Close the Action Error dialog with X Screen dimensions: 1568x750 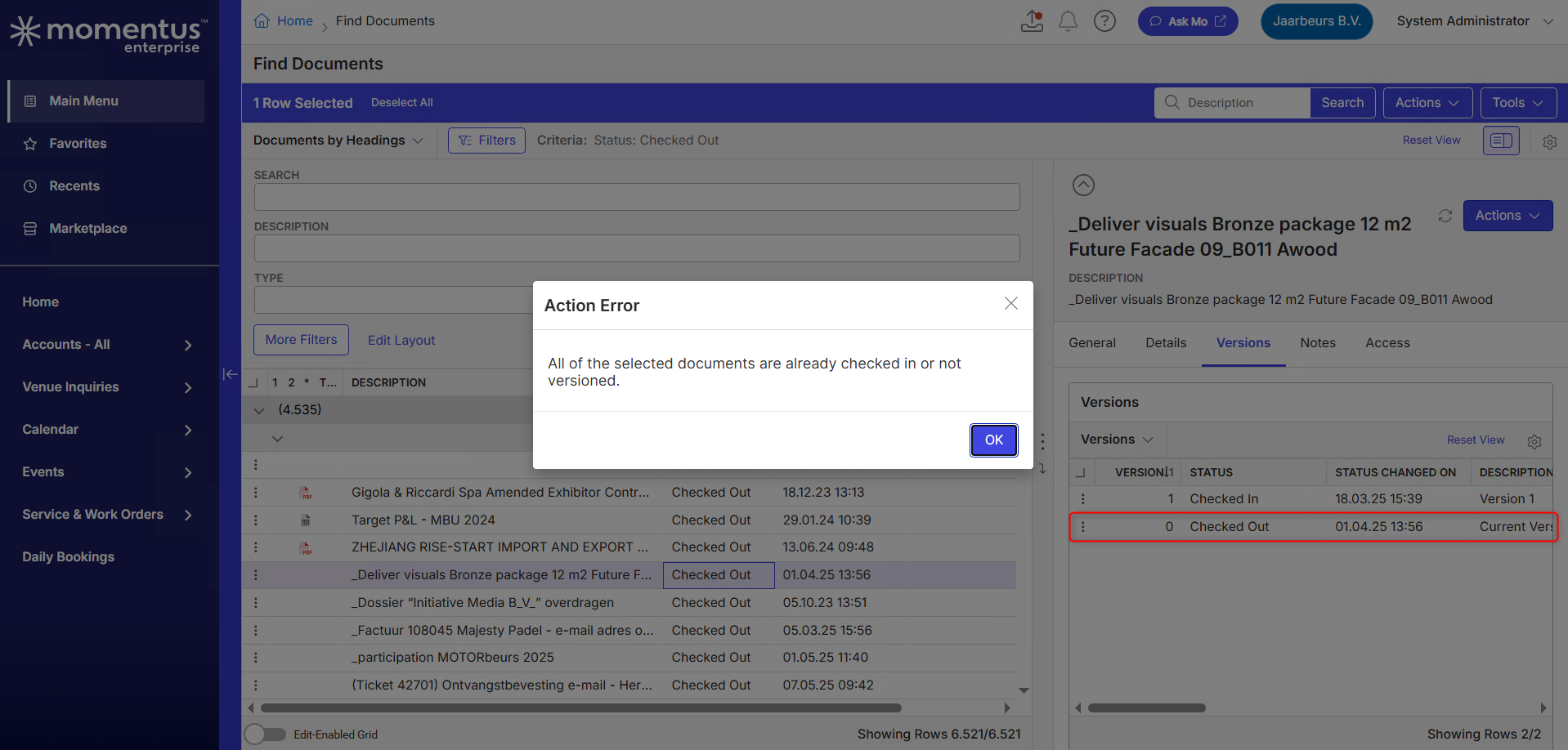1011,303
